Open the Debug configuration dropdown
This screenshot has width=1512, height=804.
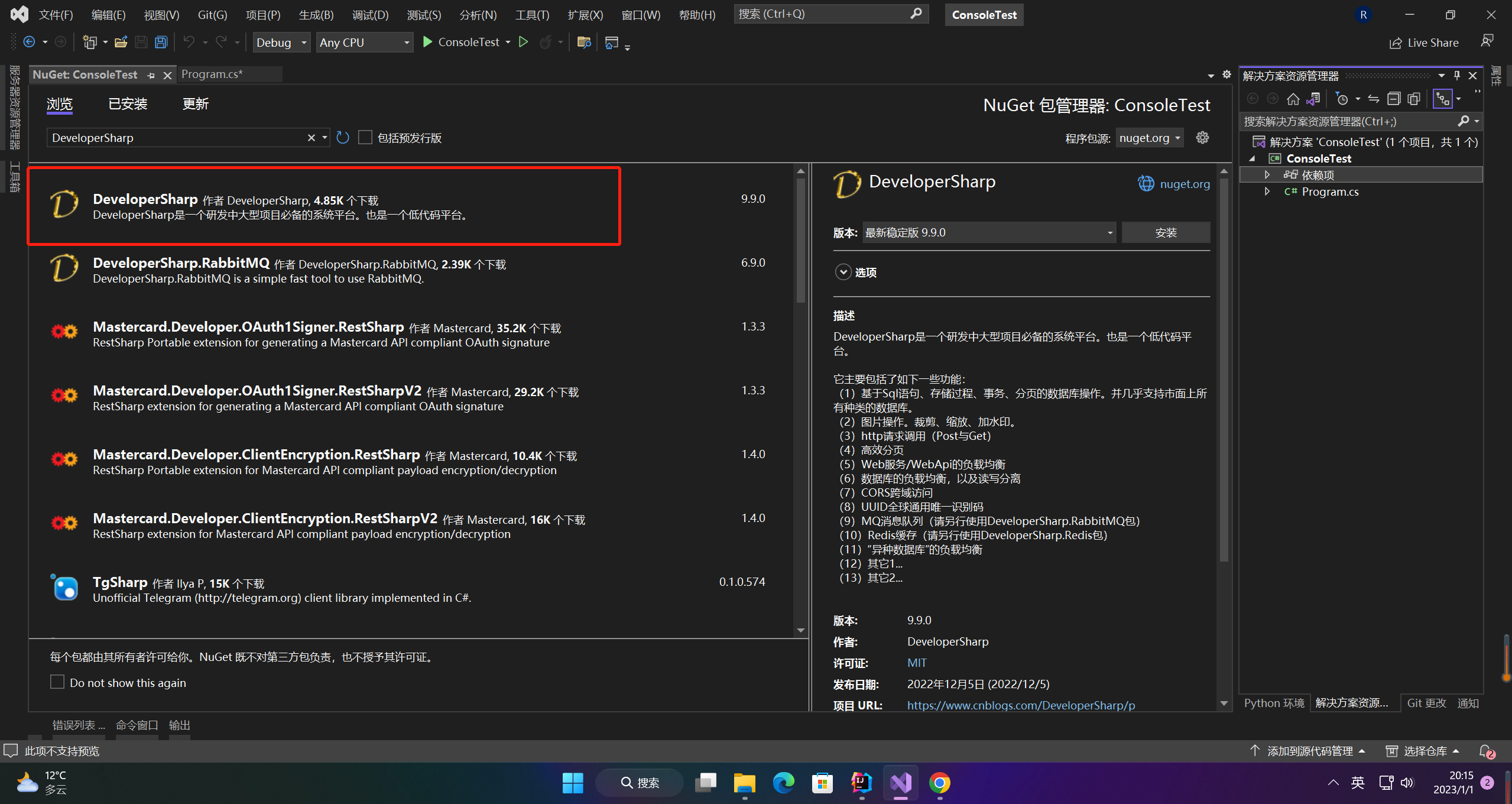[x=281, y=42]
